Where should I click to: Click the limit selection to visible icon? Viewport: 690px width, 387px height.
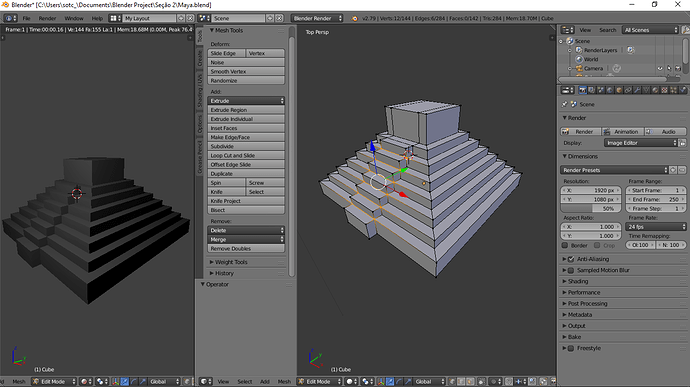click(481, 382)
